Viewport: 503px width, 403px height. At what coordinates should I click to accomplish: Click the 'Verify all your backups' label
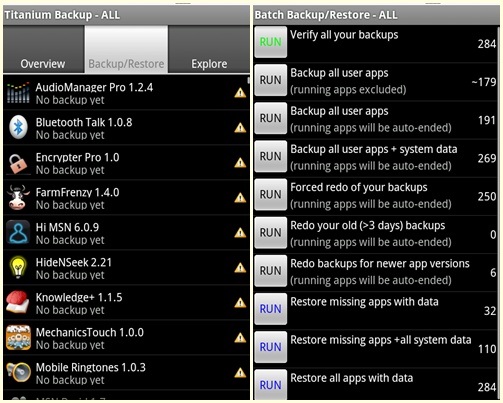[x=344, y=35]
